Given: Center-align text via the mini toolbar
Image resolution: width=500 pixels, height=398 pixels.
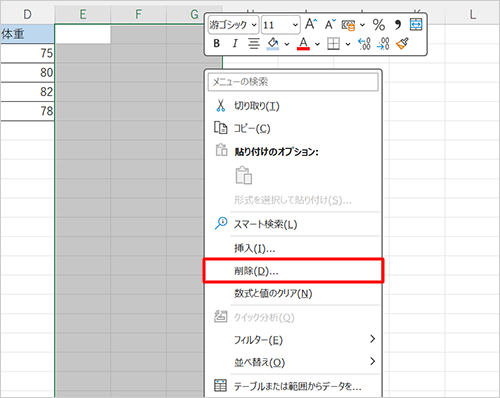Looking at the screenshot, I should pos(254,43).
